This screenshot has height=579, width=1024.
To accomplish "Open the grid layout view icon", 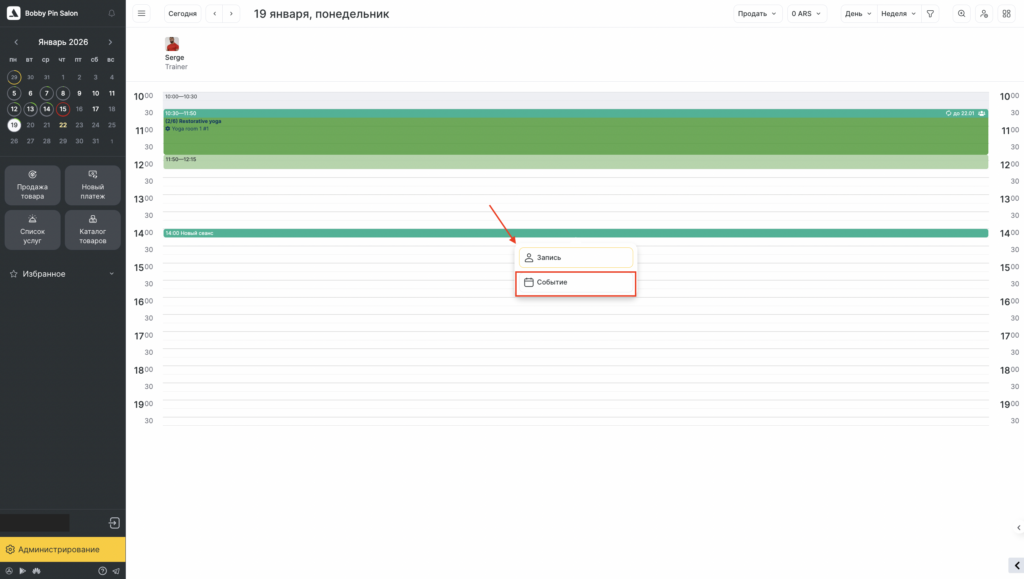I will tap(1006, 14).
